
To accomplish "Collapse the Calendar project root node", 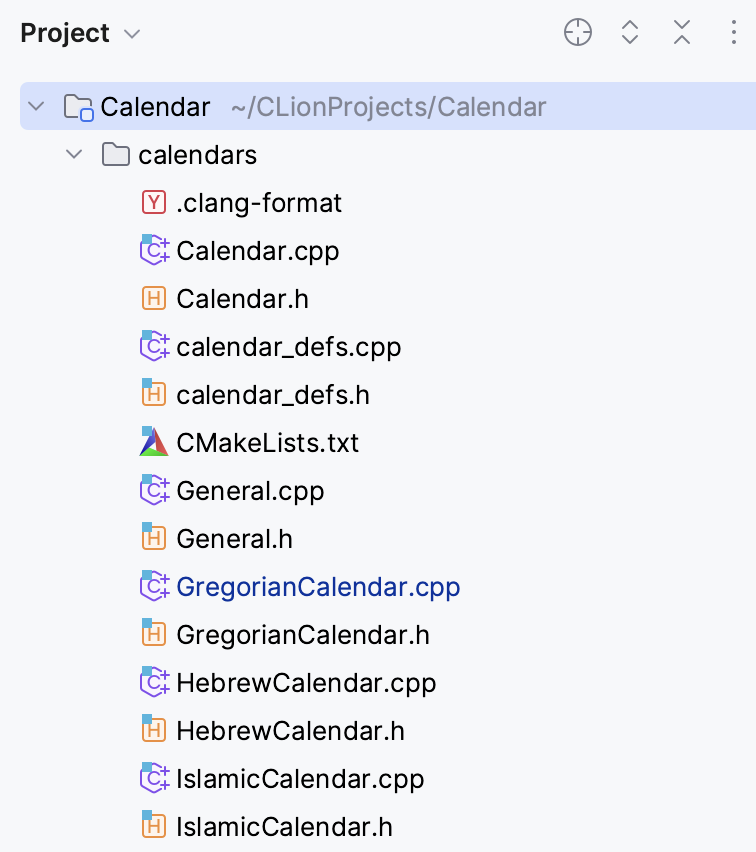I will 38,106.
